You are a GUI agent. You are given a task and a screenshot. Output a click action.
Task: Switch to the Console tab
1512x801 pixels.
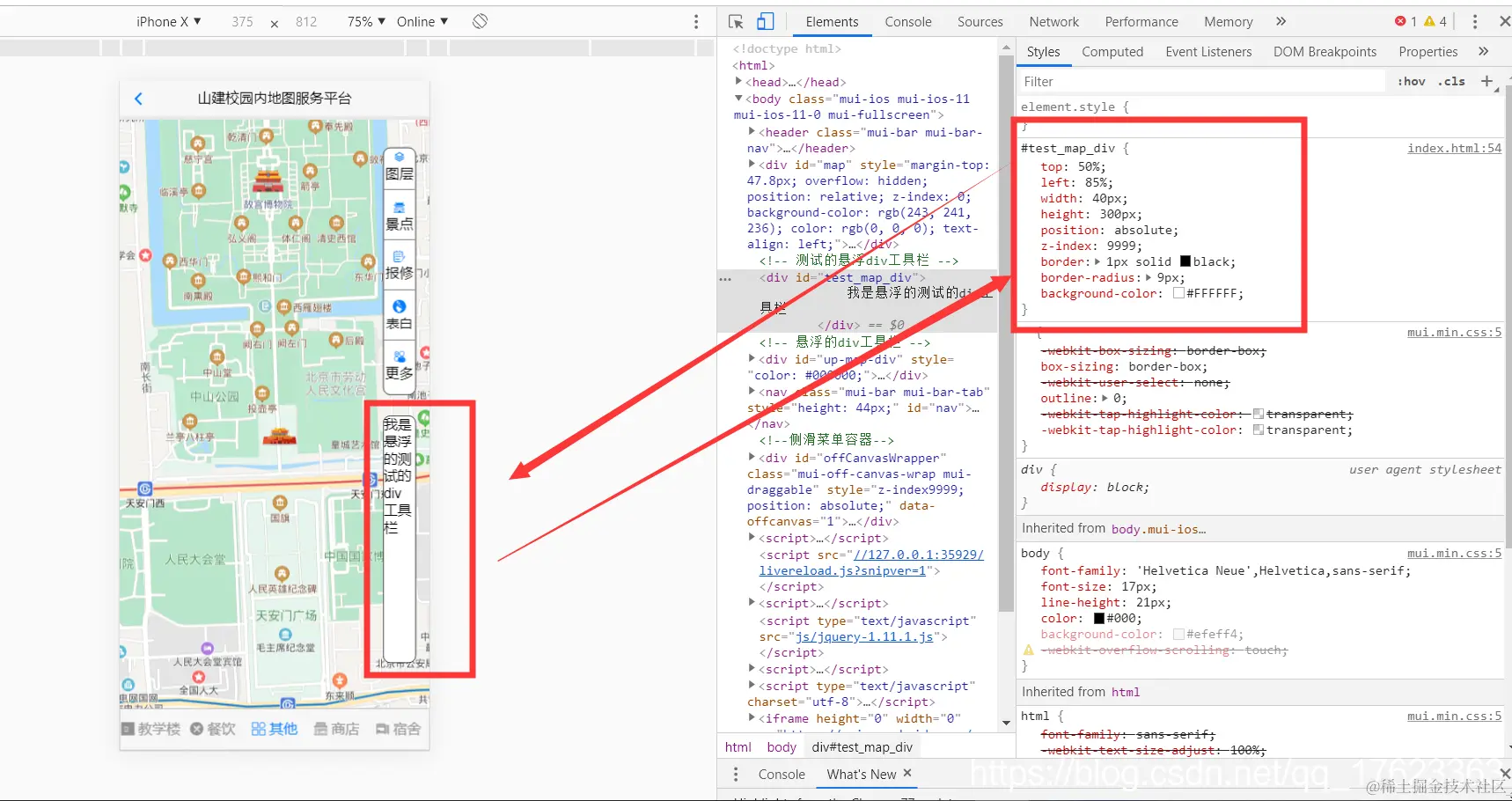coord(908,22)
